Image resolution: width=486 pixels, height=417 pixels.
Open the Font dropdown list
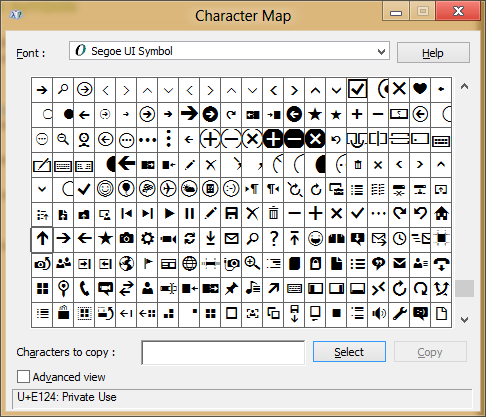(x=229, y=51)
